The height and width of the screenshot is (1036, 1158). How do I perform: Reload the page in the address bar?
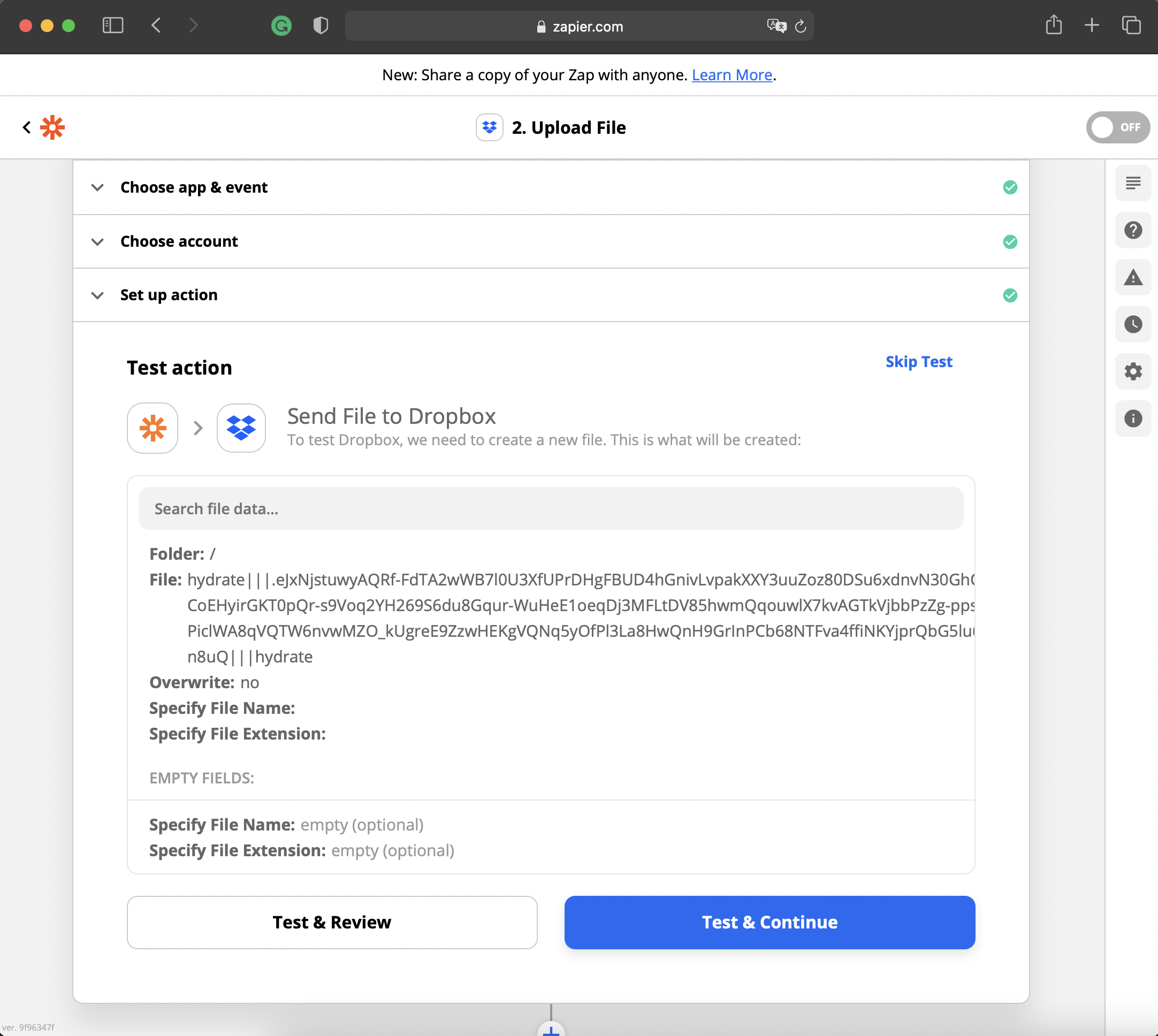801,26
